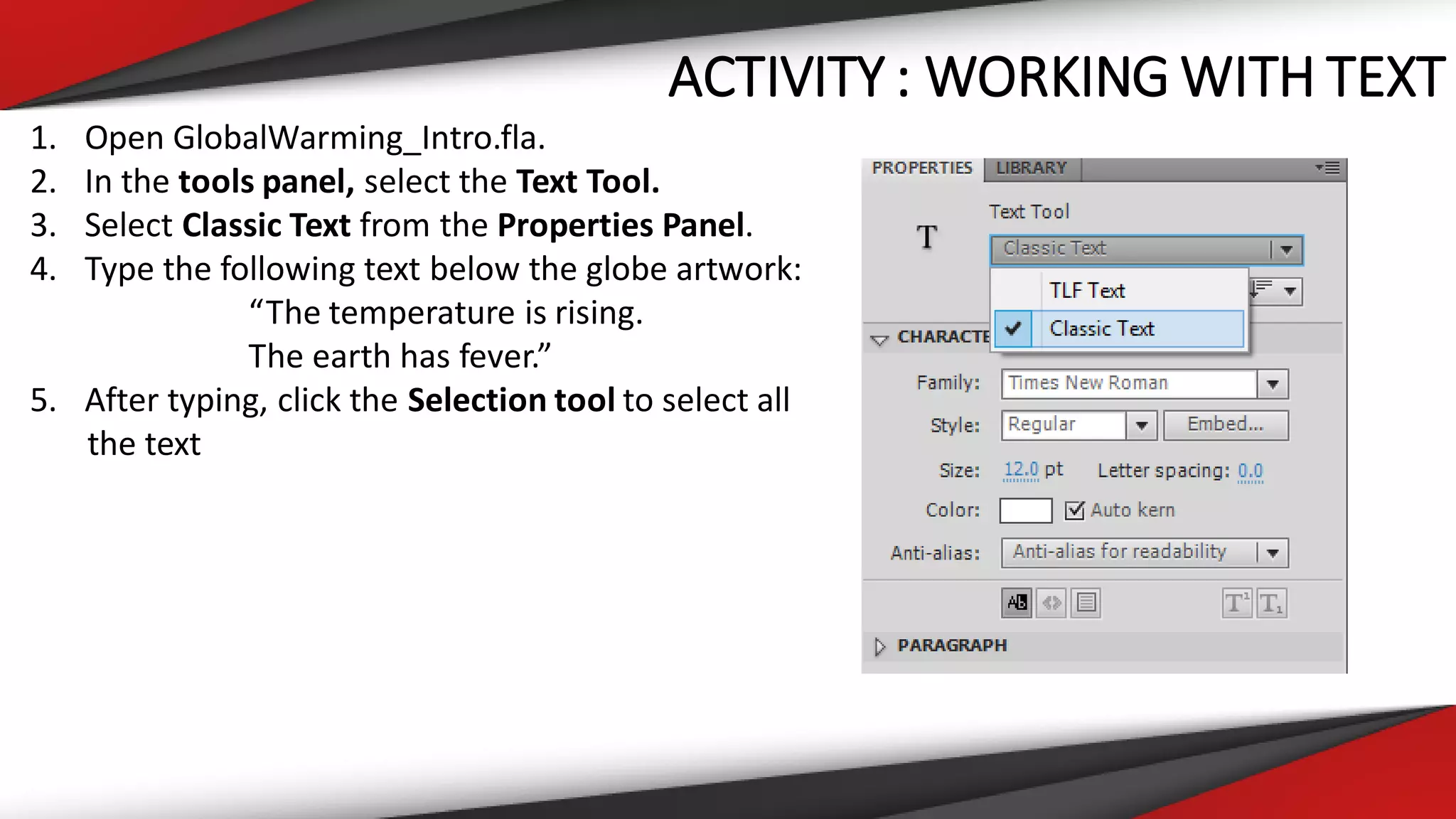Click the bold 'tools panel,' words

click(x=266, y=182)
